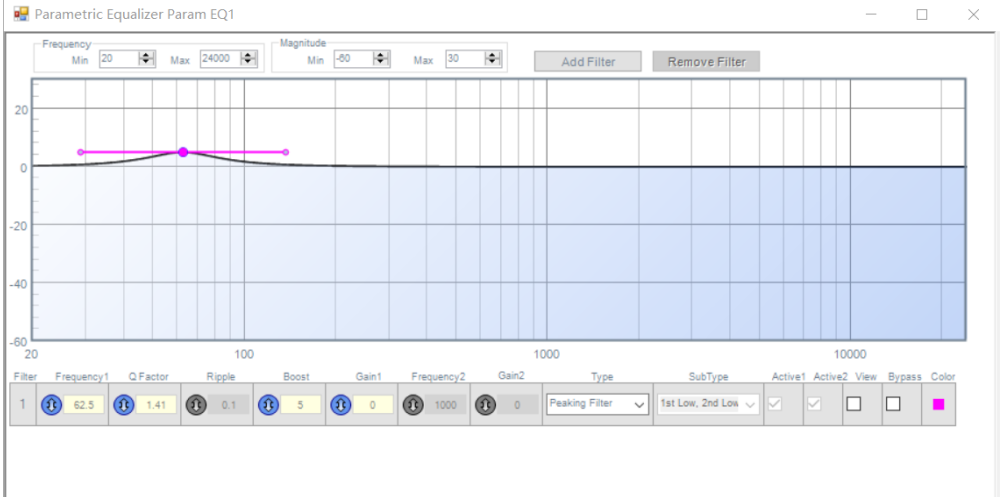The width and height of the screenshot is (1008, 497).
Task: Click the Boost spinner knob icon
Action: click(x=269, y=405)
